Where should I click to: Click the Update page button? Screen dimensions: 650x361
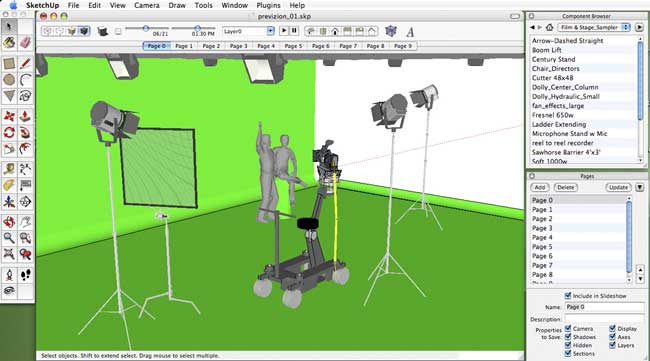pos(618,187)
